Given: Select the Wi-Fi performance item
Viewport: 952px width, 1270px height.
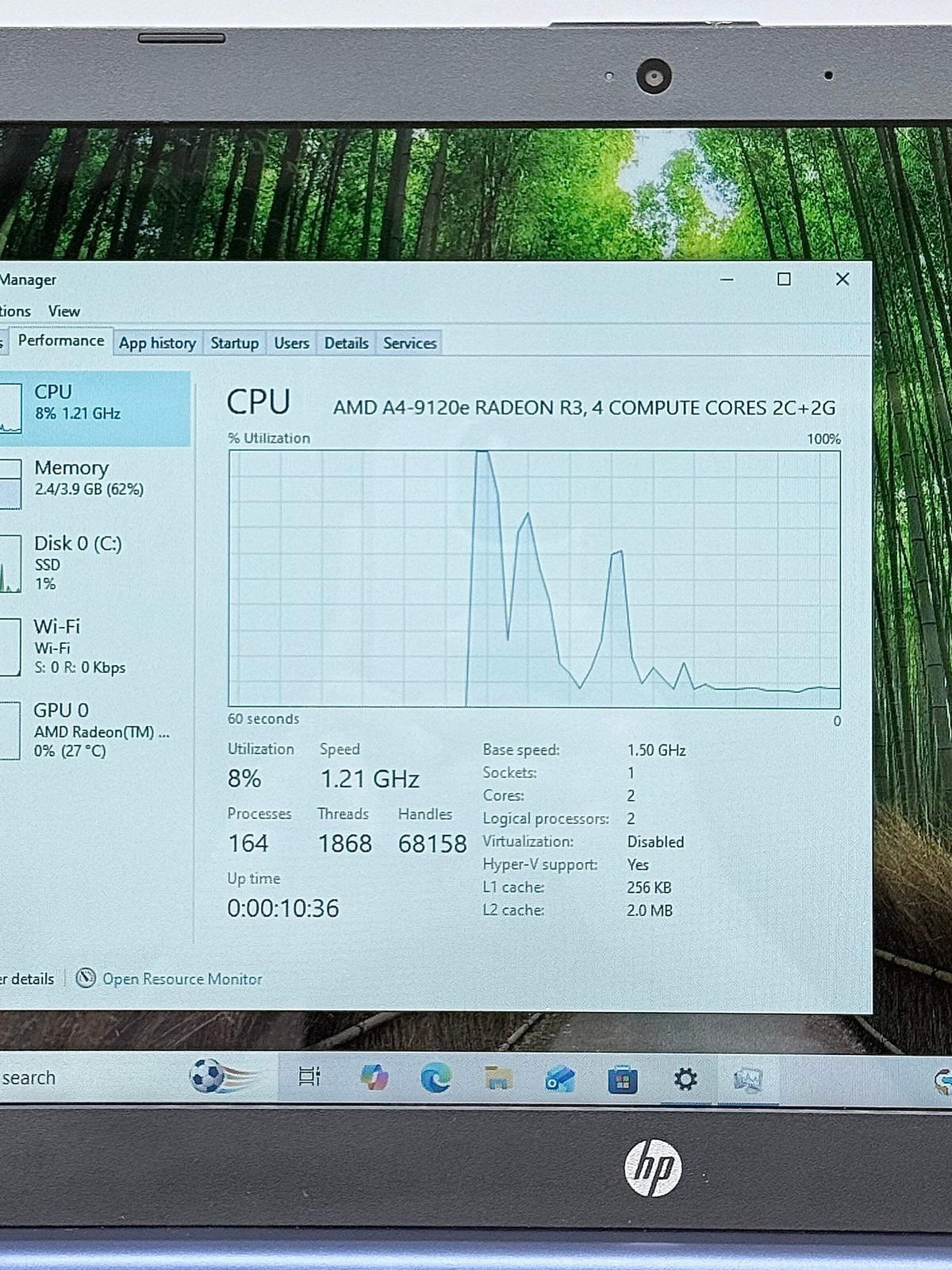Looking at the screenshot, I should [x=95, y=647].
